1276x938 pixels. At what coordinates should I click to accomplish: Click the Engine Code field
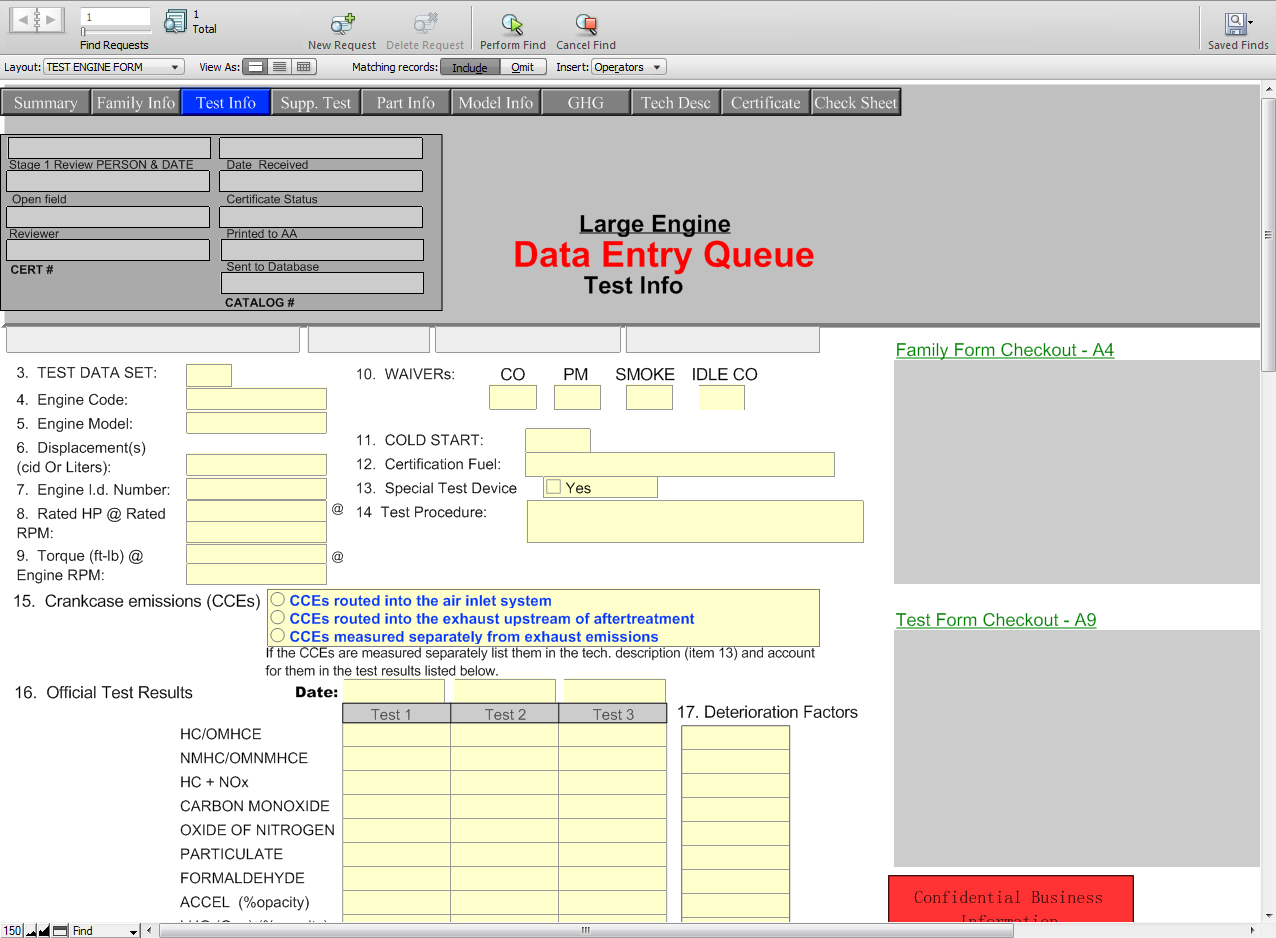pyautogui.click(x=256, y=399)
